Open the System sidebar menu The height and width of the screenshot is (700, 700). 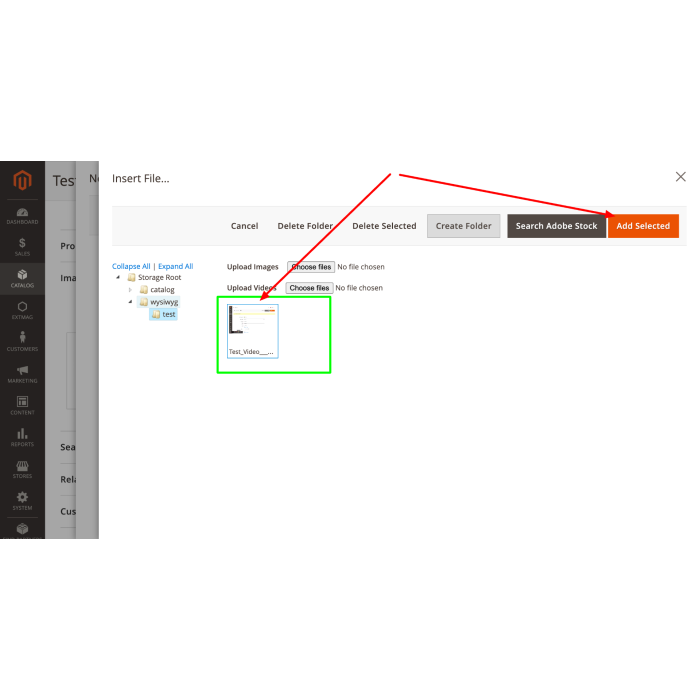(x=22, y=501)
